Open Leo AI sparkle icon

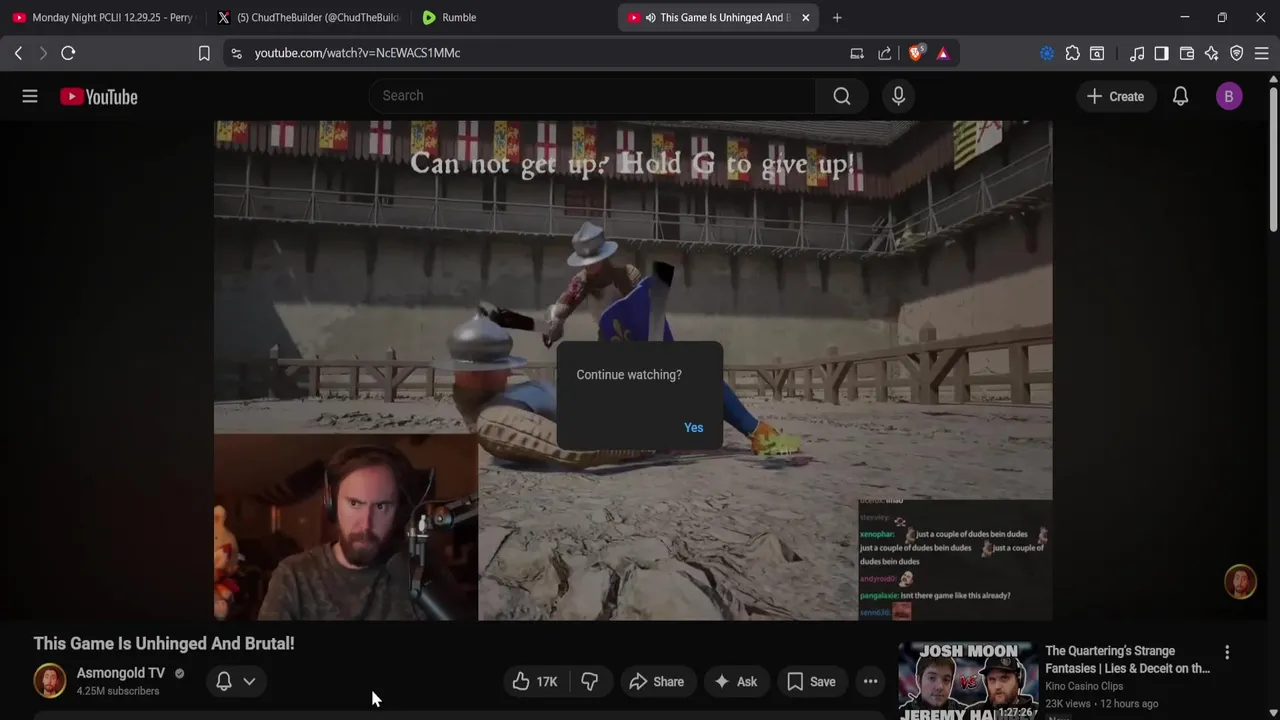click(x=1212, y=53)
